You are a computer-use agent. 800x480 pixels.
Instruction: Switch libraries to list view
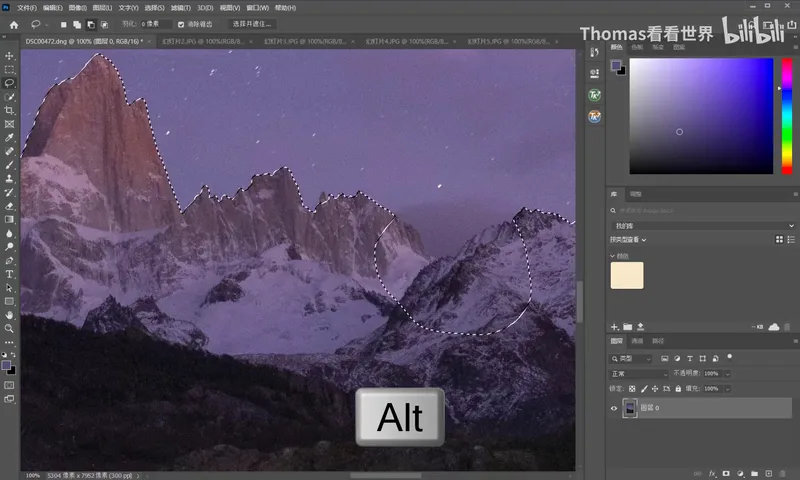click(791, 239)
